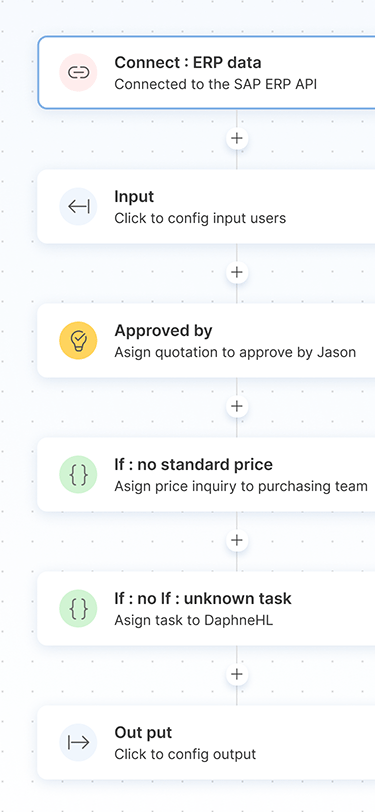The height and width of the screenshot is (812, 375).
Task: Add step below the Input node
Action: [x=237, y=272]
